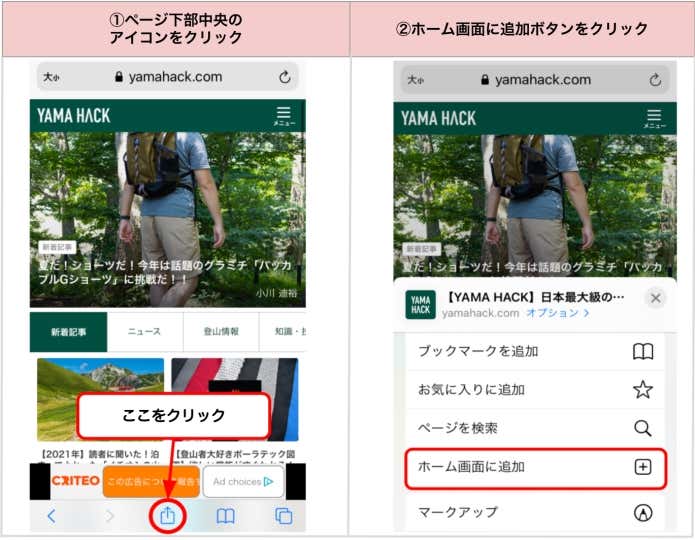Reload page in left phone address bar
Screen dimensions: 695x540
click(284, 77)
